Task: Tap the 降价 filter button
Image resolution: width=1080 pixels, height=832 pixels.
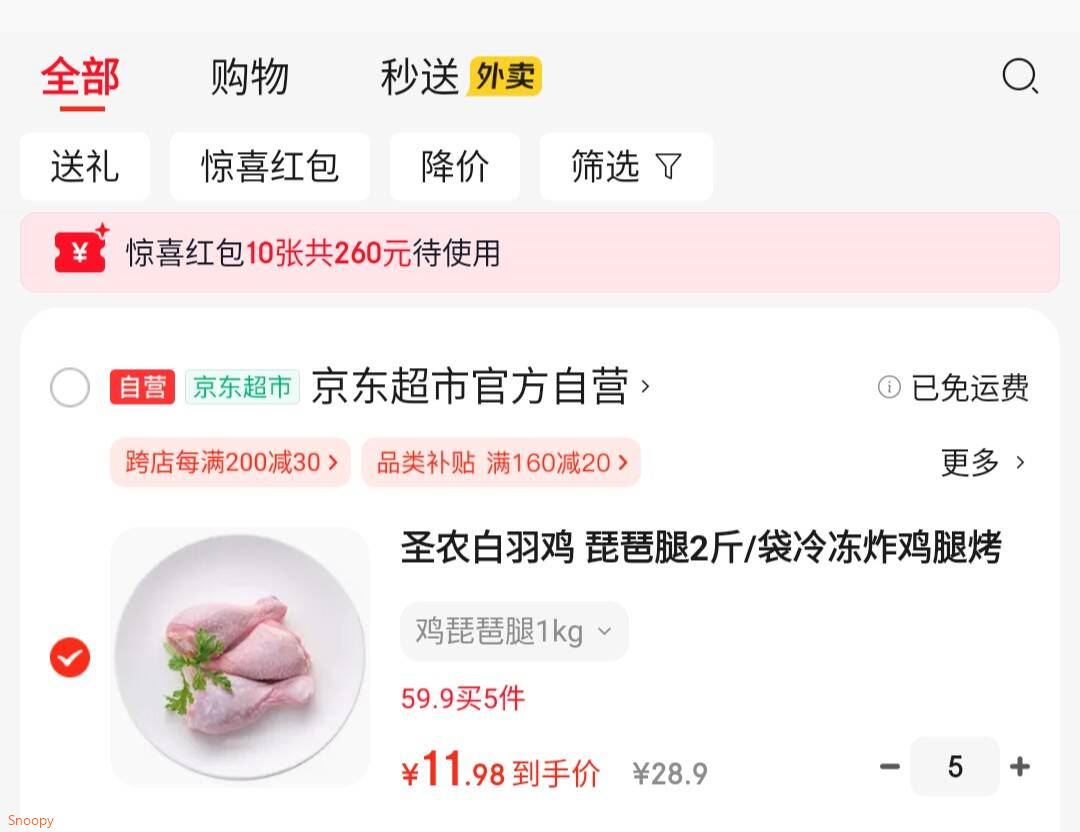Action: coord(455,166)
